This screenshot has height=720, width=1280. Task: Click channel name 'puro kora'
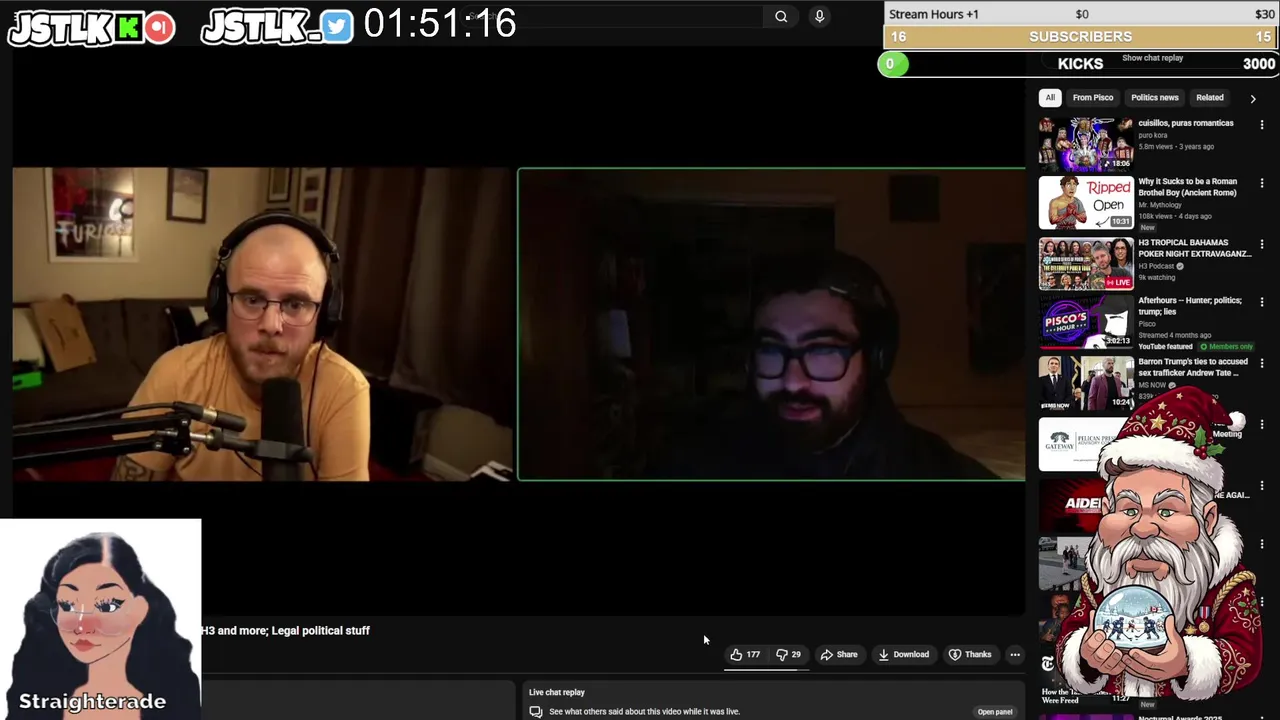pos(1153,136)
